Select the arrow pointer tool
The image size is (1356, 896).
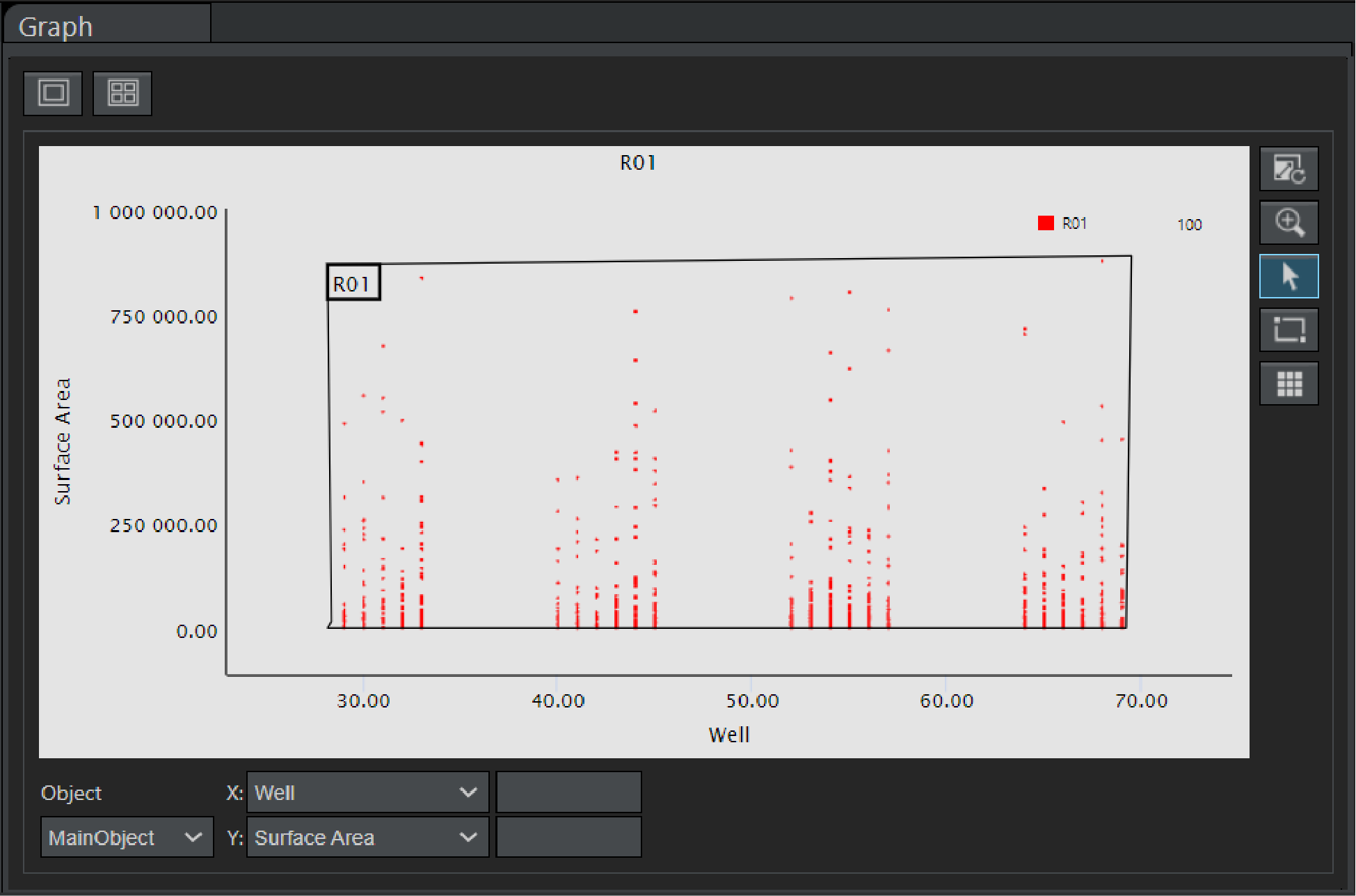coord(1289,276)
